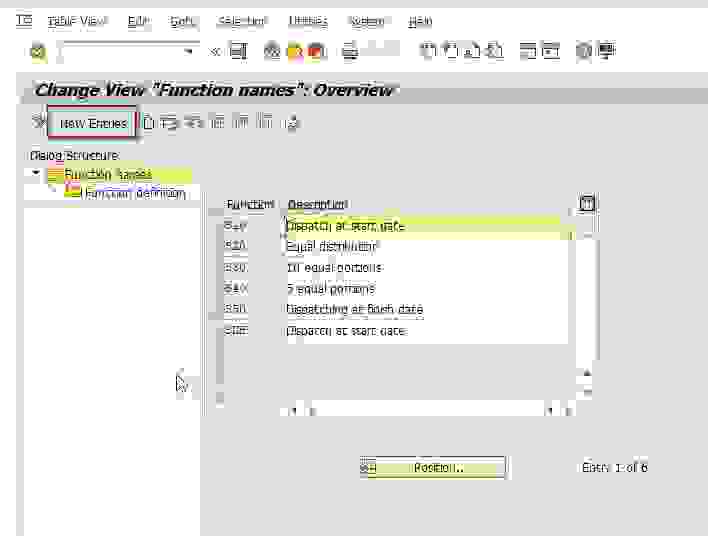Click the last icon in application toolbar
This screenshot has height=536, width=708.
293,122
